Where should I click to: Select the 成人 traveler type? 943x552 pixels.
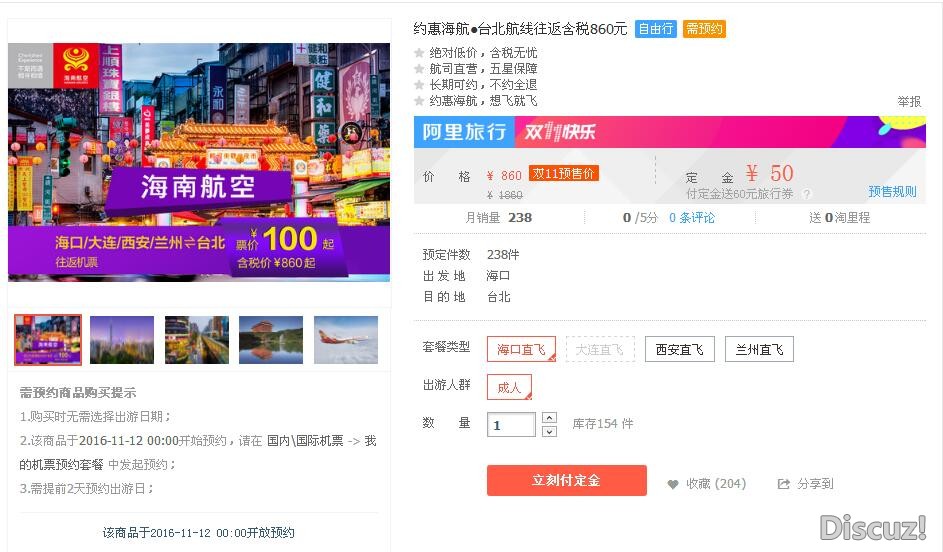(509, 387)
